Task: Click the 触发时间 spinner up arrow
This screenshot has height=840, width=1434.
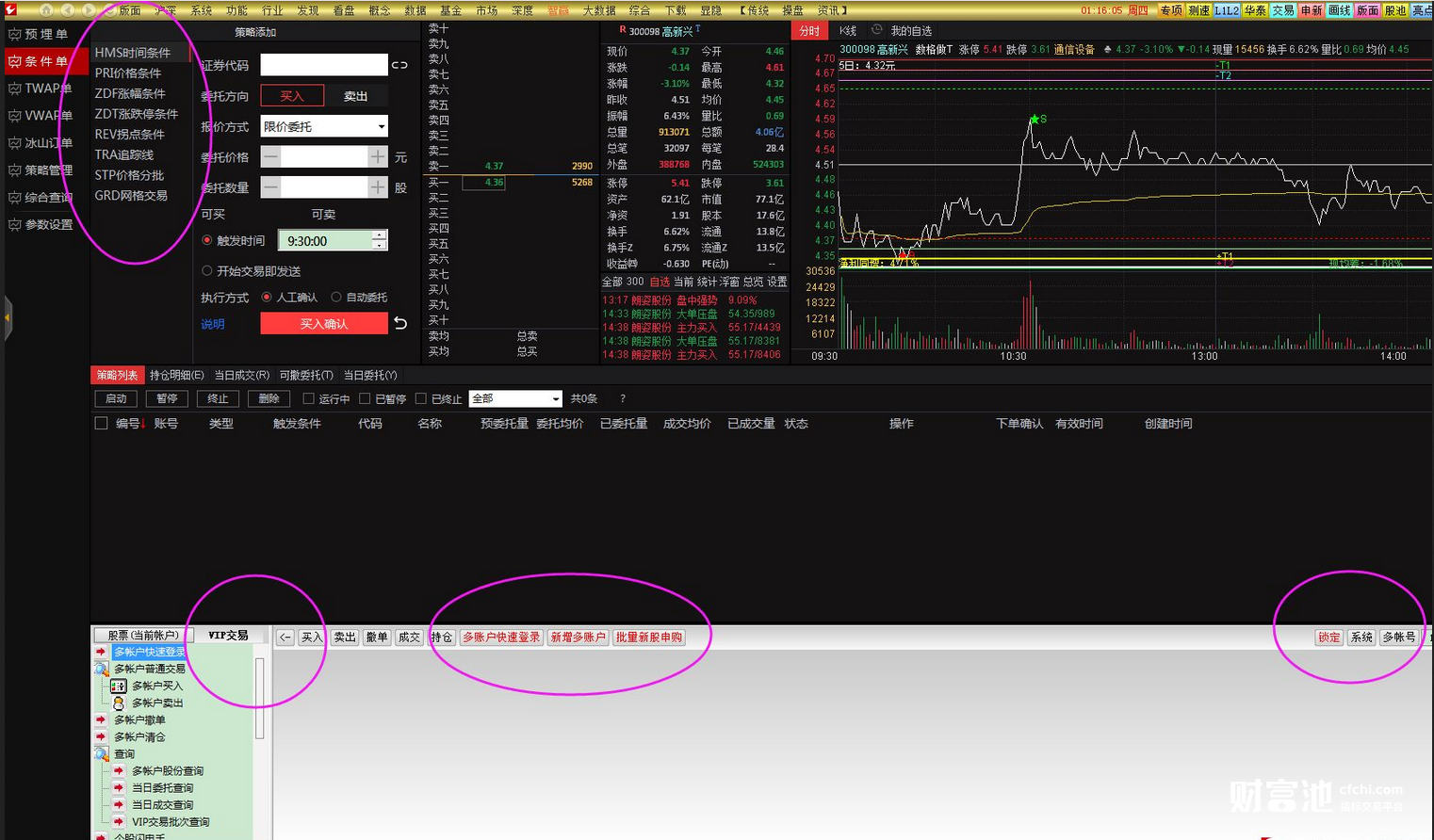Action: (379, 236)
